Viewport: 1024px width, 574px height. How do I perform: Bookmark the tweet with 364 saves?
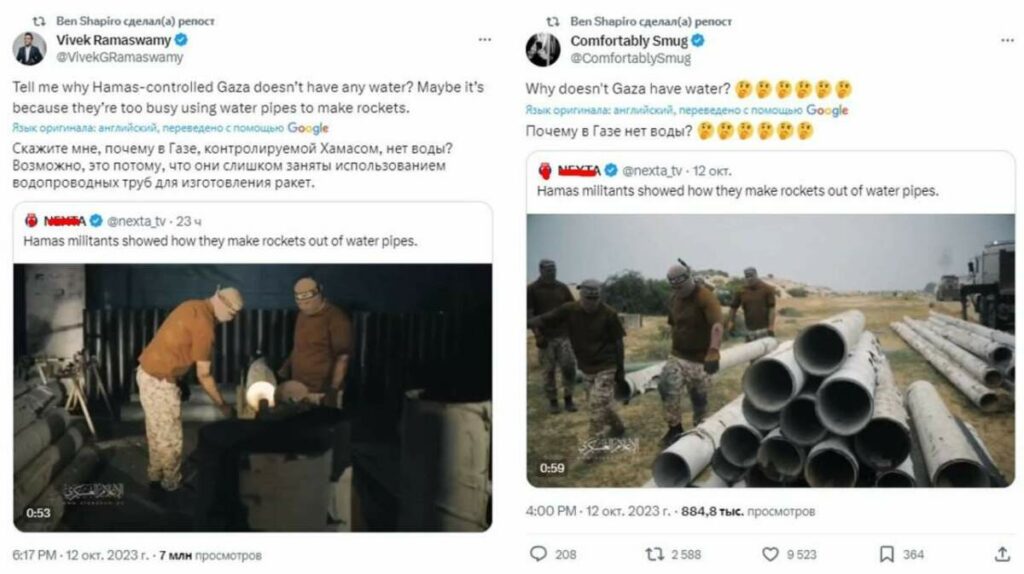[x=886, y=553]
